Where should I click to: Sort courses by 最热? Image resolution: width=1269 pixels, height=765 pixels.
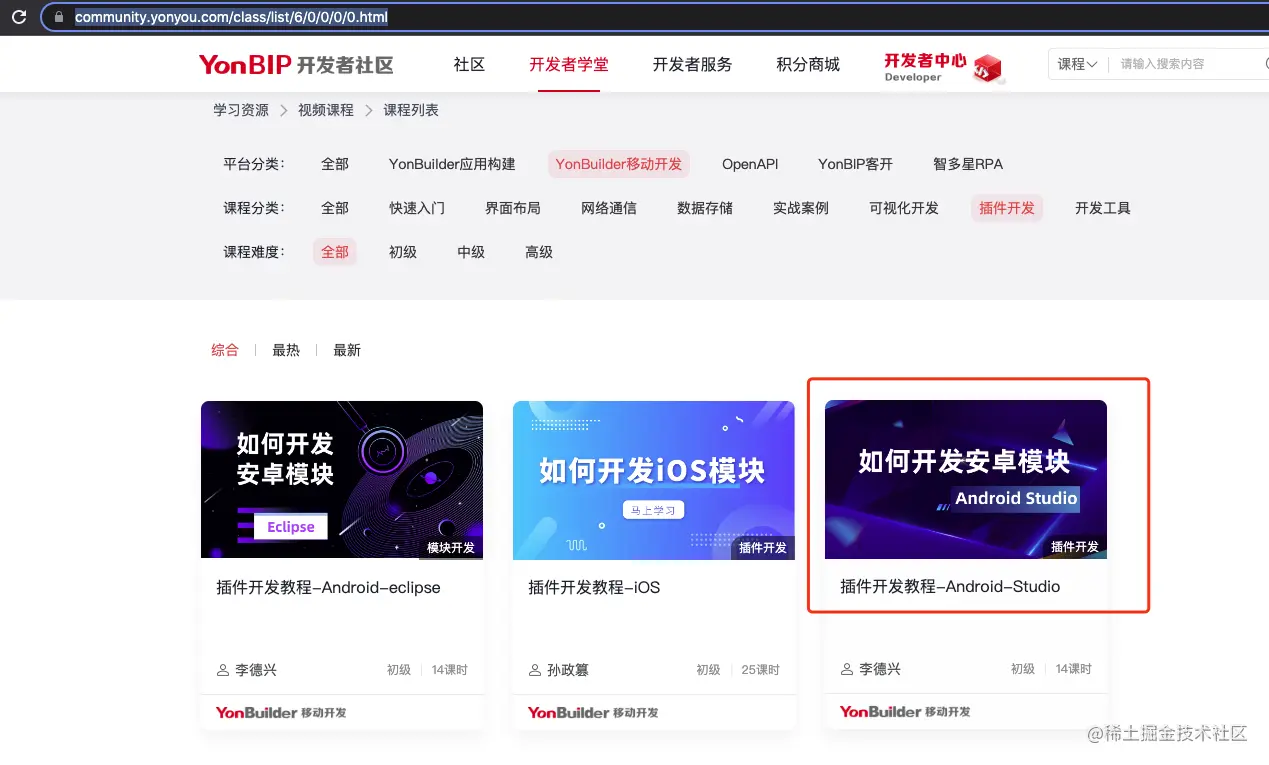click(286, 350)
